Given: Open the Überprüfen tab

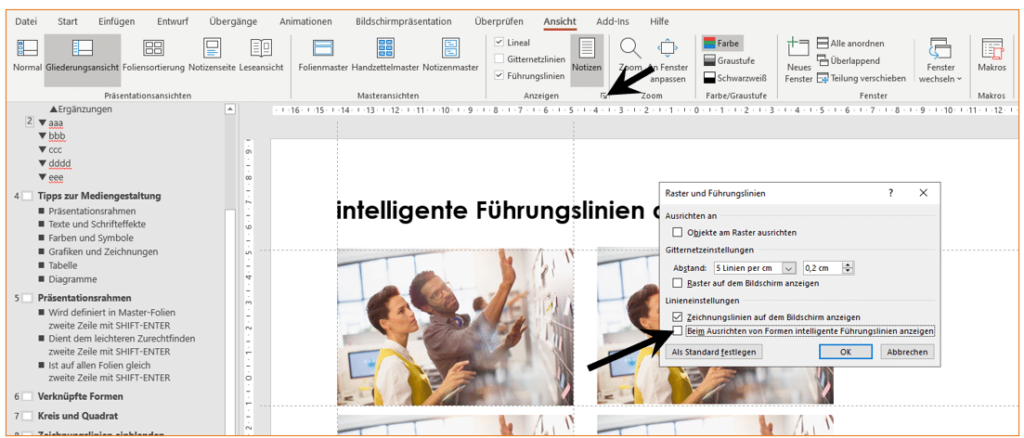Looking at the screenshot, I should click(499, 21).
